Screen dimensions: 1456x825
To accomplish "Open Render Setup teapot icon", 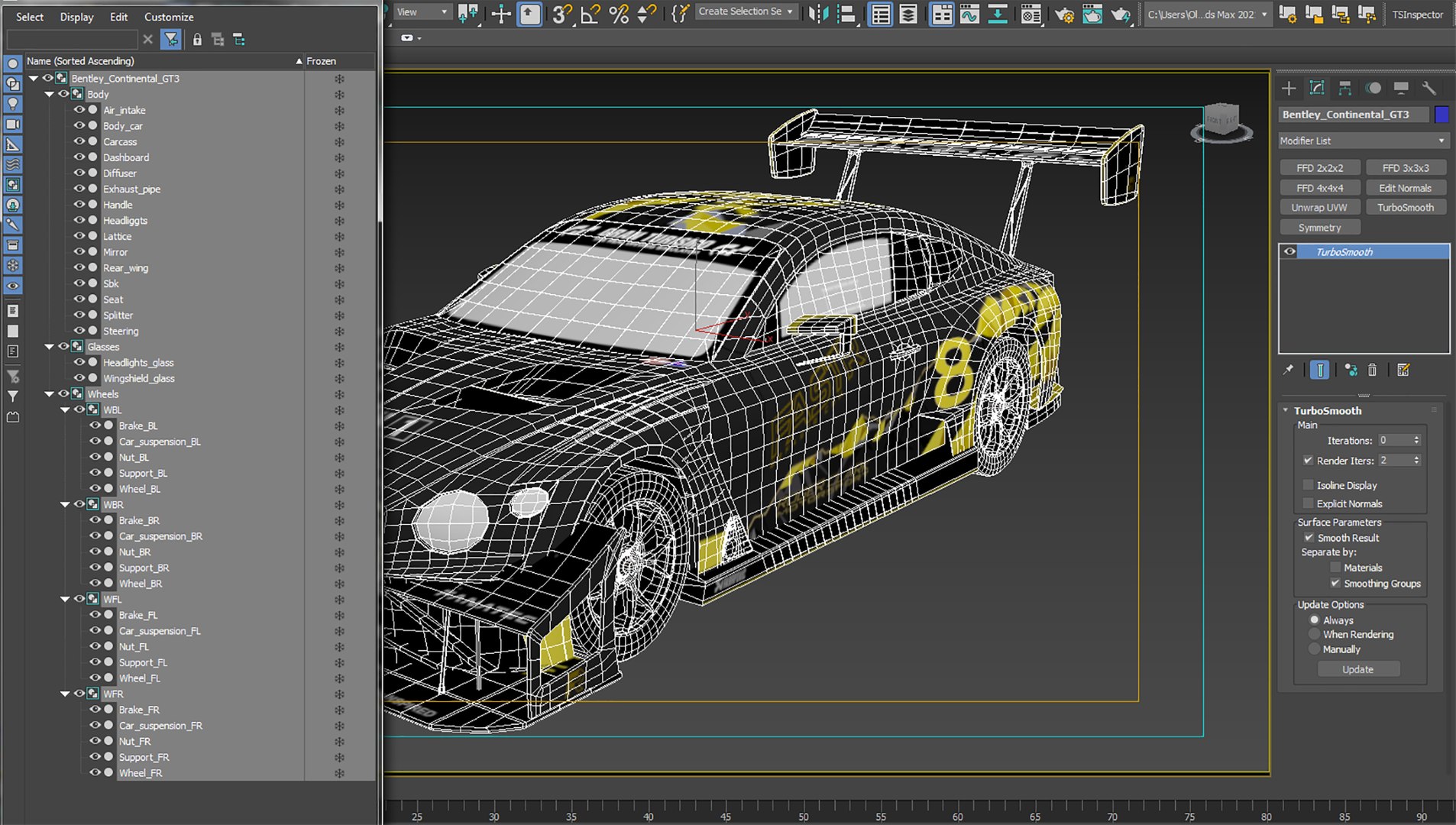I will pos(1064,14).
